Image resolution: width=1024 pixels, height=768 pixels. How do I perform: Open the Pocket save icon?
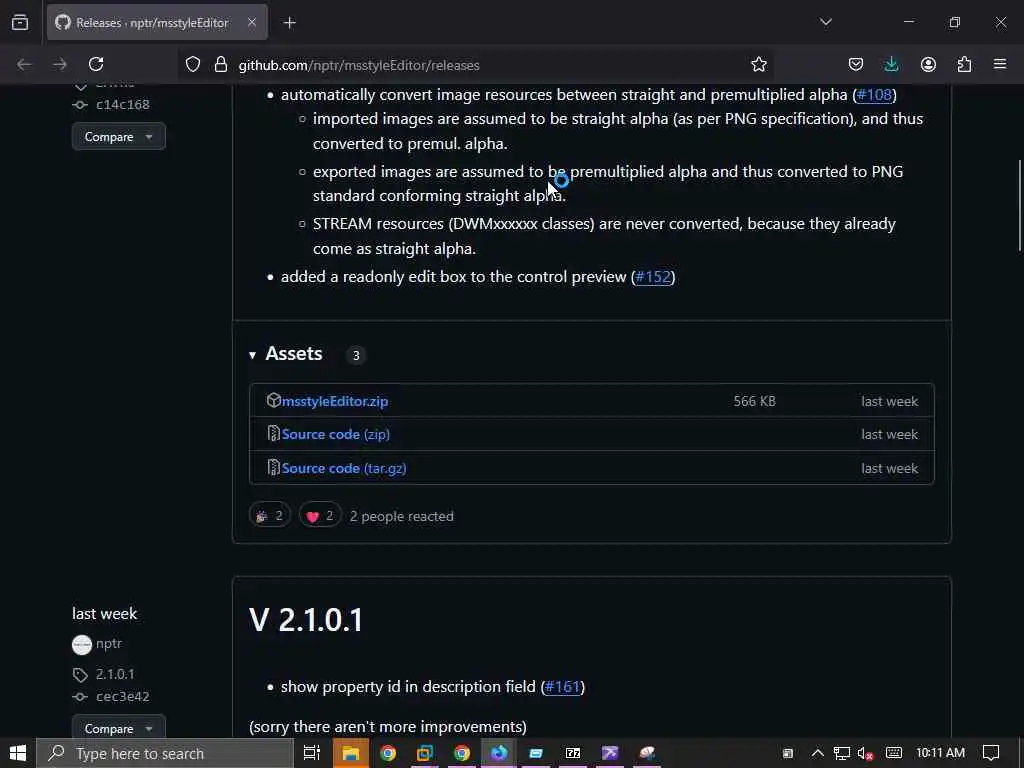pos(856,64)
